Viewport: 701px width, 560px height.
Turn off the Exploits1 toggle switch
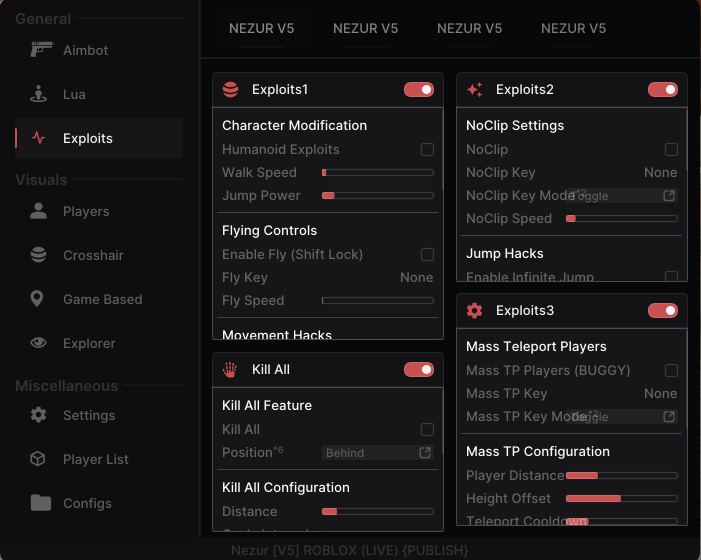point(419,89)
